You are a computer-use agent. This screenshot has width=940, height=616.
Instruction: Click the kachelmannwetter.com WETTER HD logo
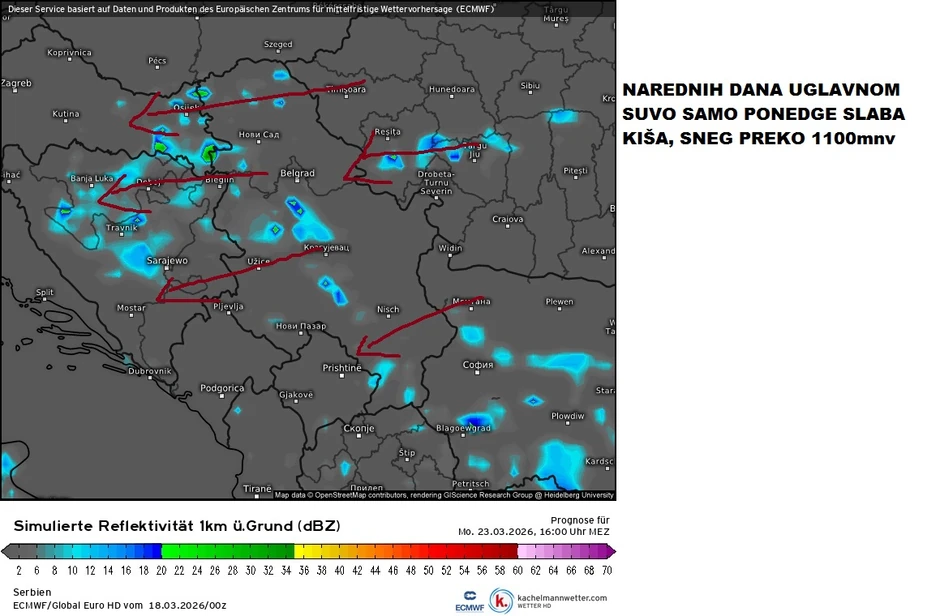[548, 601]
